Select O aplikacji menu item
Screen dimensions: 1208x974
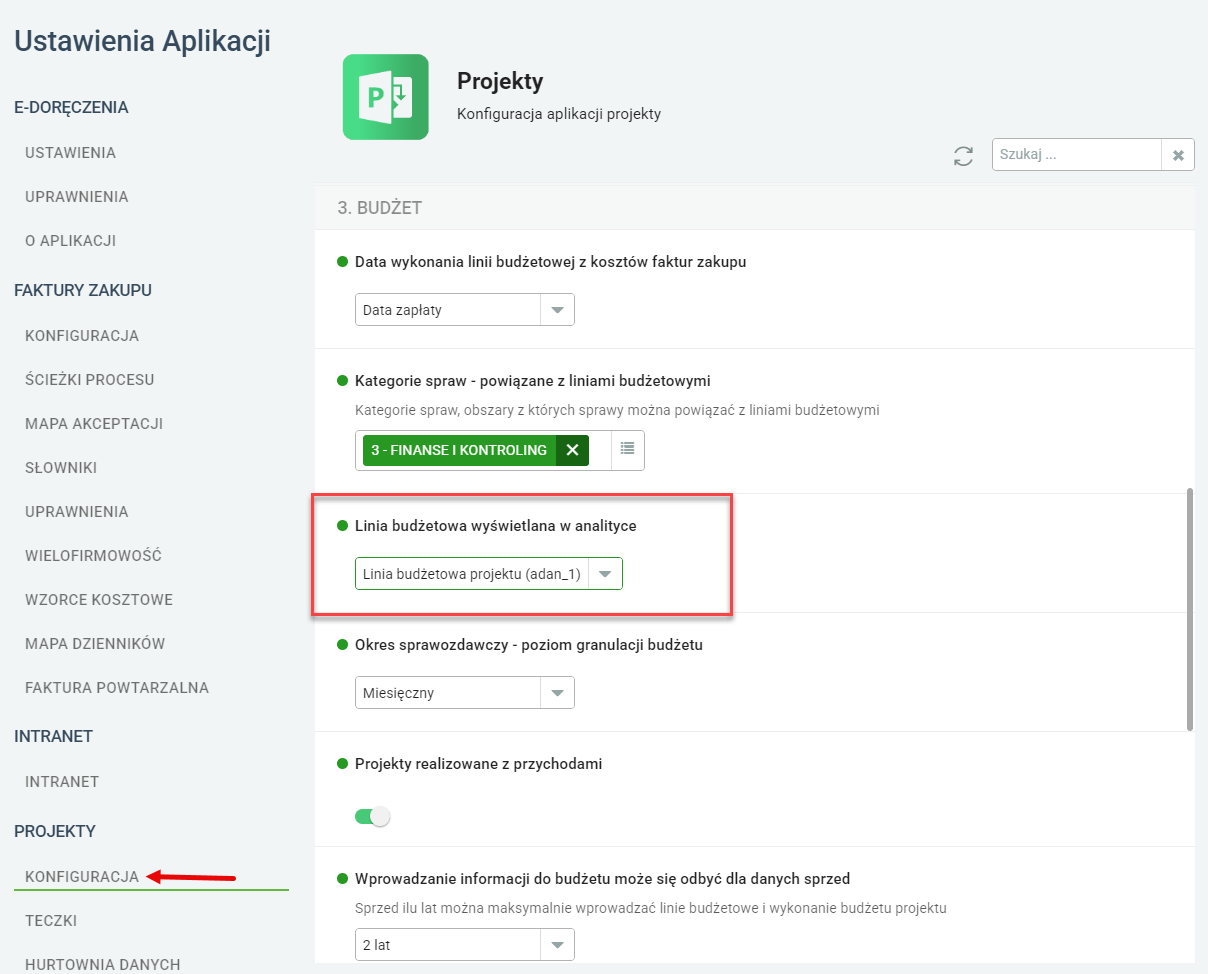coord(71,241)
